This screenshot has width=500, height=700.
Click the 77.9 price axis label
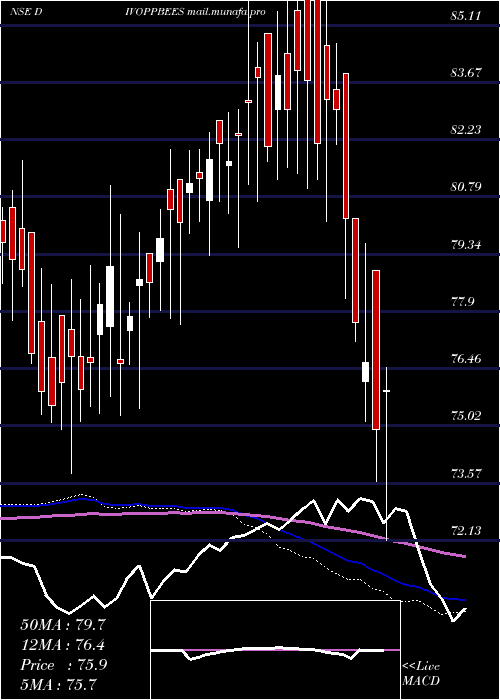click(462, 301)
